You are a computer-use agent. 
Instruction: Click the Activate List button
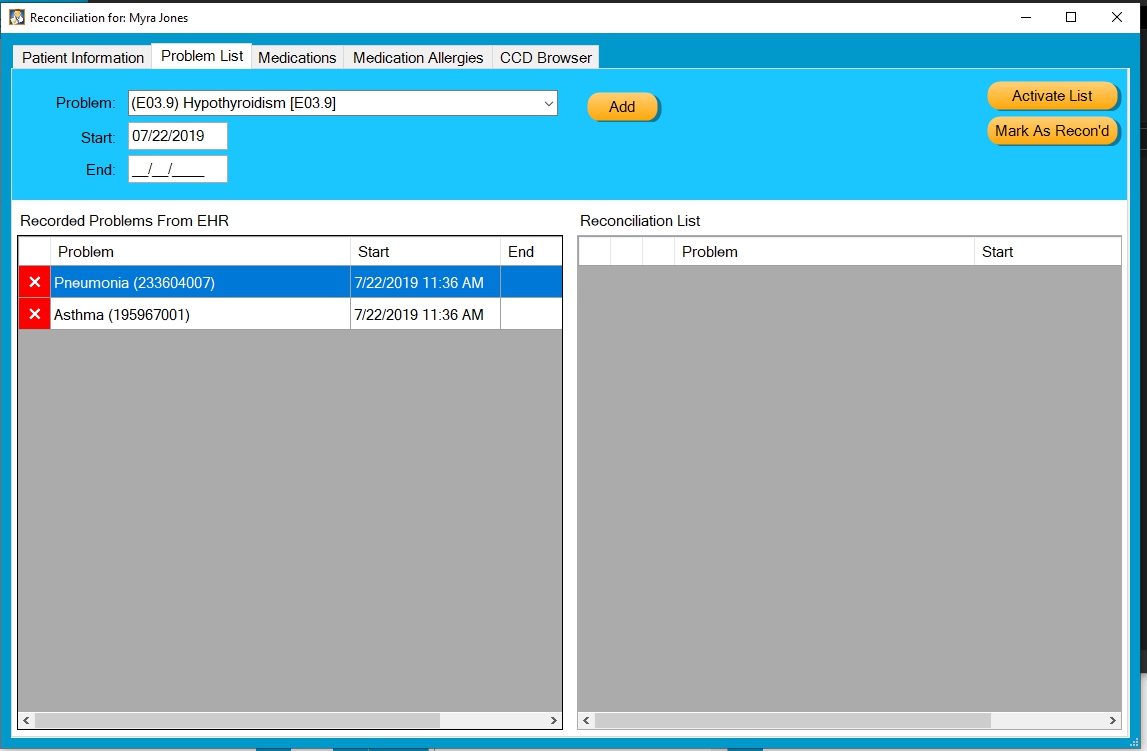tap(1052, 96)
